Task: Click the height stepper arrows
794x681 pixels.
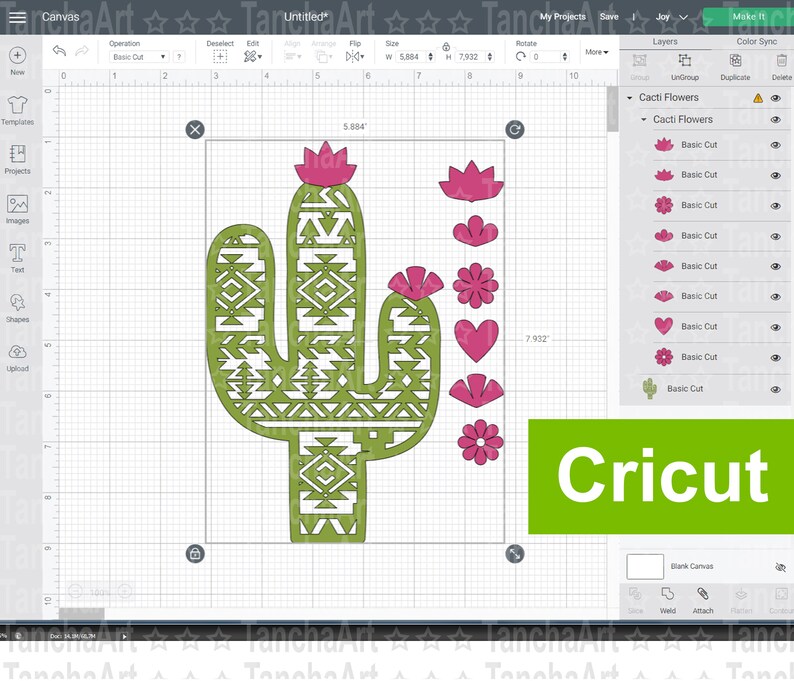Action: click(490, 57)
